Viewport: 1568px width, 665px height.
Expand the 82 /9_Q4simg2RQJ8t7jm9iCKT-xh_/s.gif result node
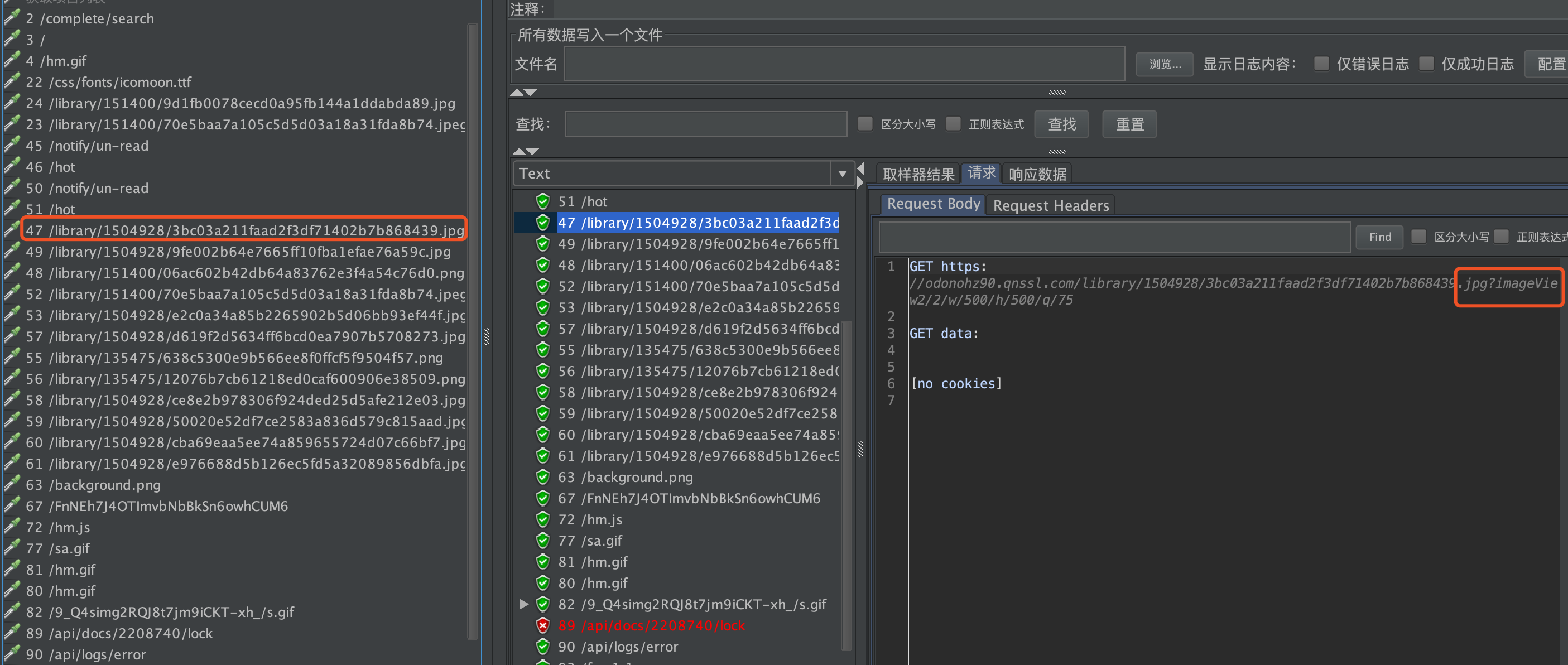[x=523, y=604]
